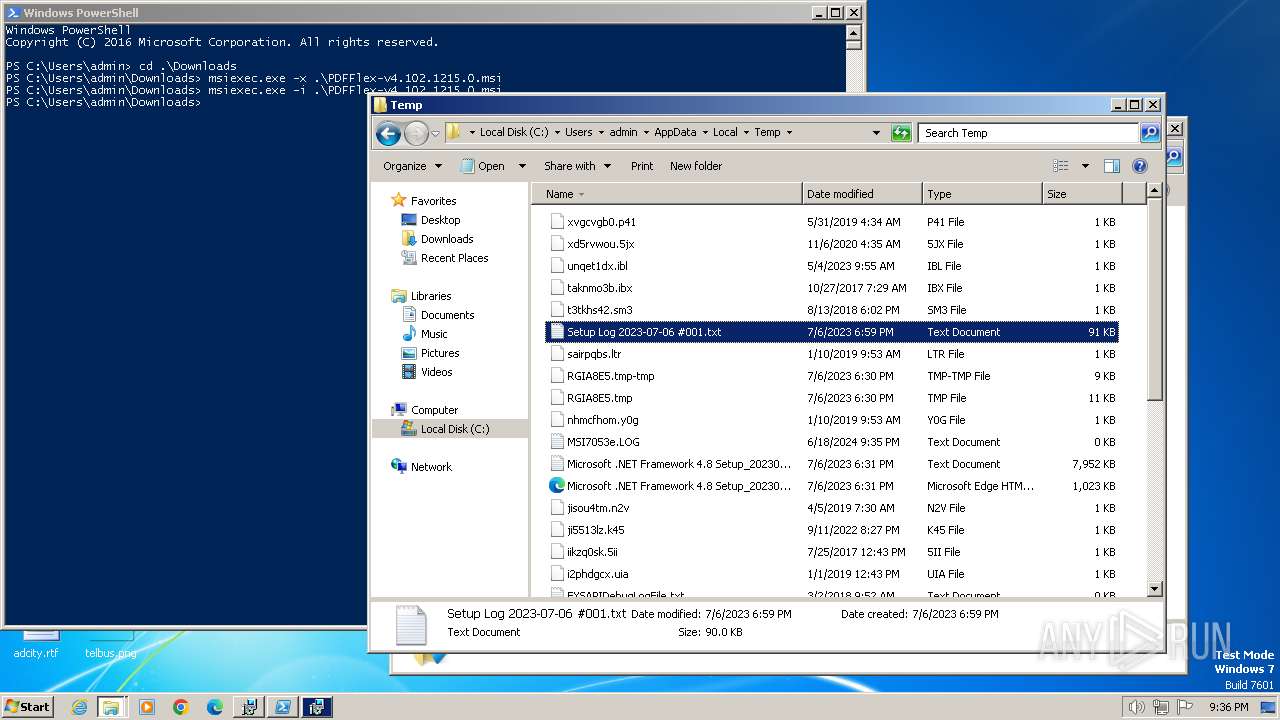Click the Open toolbar button
The width and height of the screenshot is (1280, 720).
(x=484, y=166)
